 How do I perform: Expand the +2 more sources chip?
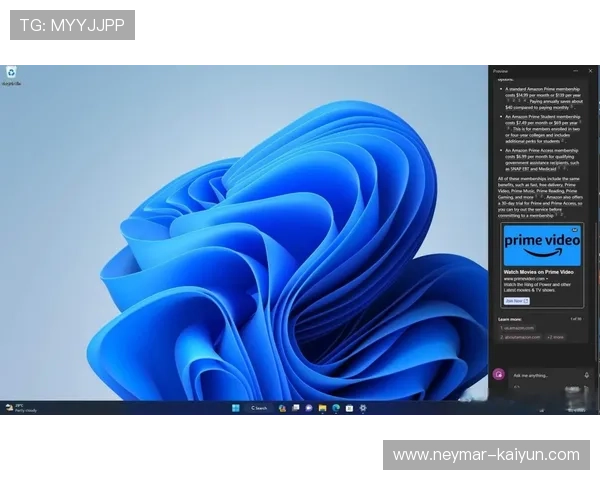click(555, 337)
